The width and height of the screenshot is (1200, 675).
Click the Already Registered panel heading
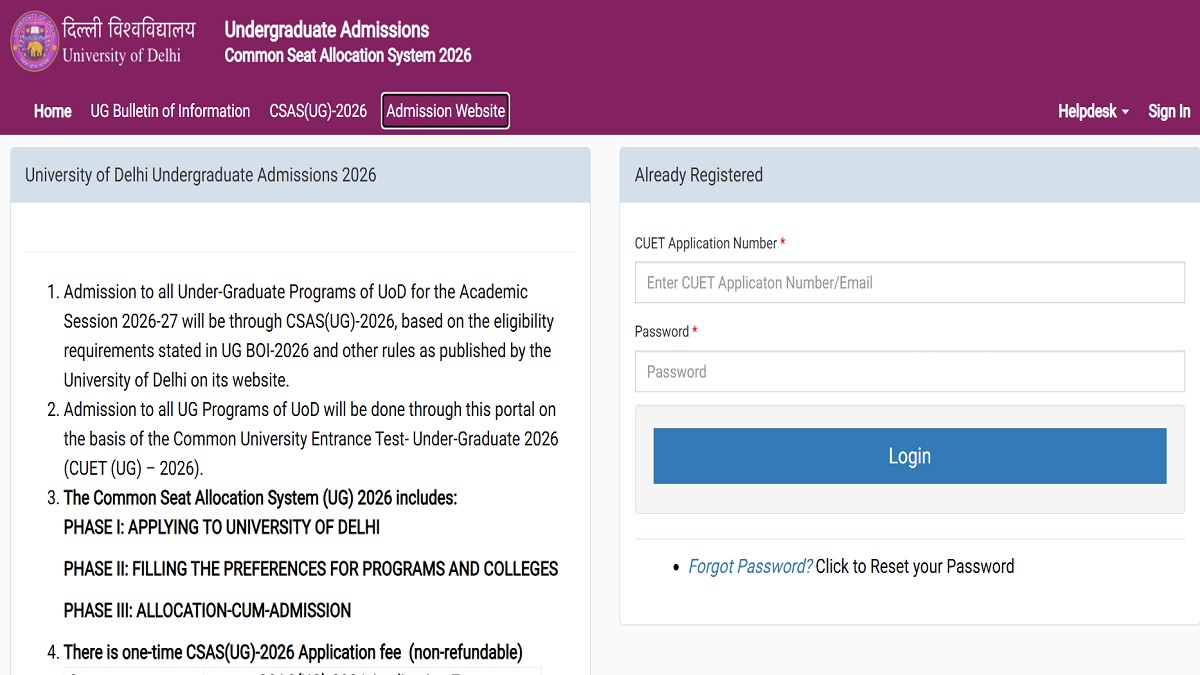coord(699,175)
